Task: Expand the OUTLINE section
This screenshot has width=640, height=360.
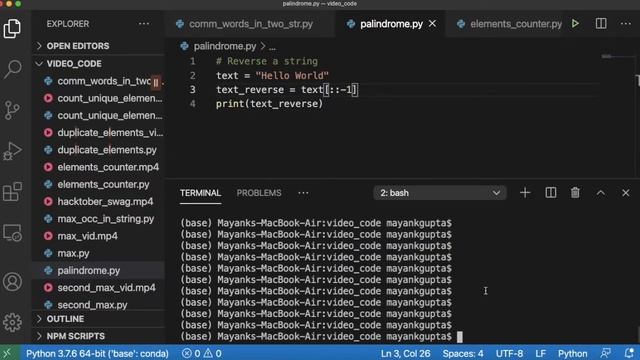Action: [98, 319]
